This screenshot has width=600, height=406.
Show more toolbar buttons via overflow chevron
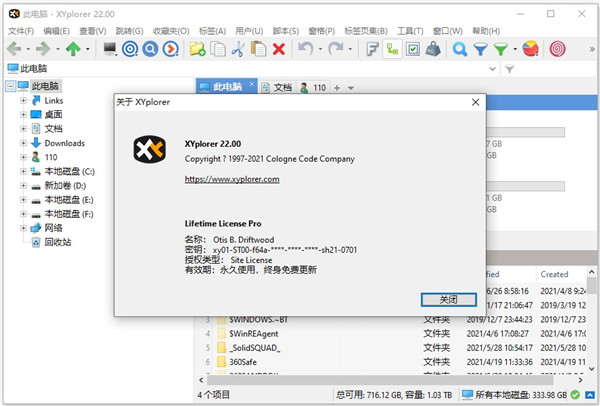click(592, 49)
